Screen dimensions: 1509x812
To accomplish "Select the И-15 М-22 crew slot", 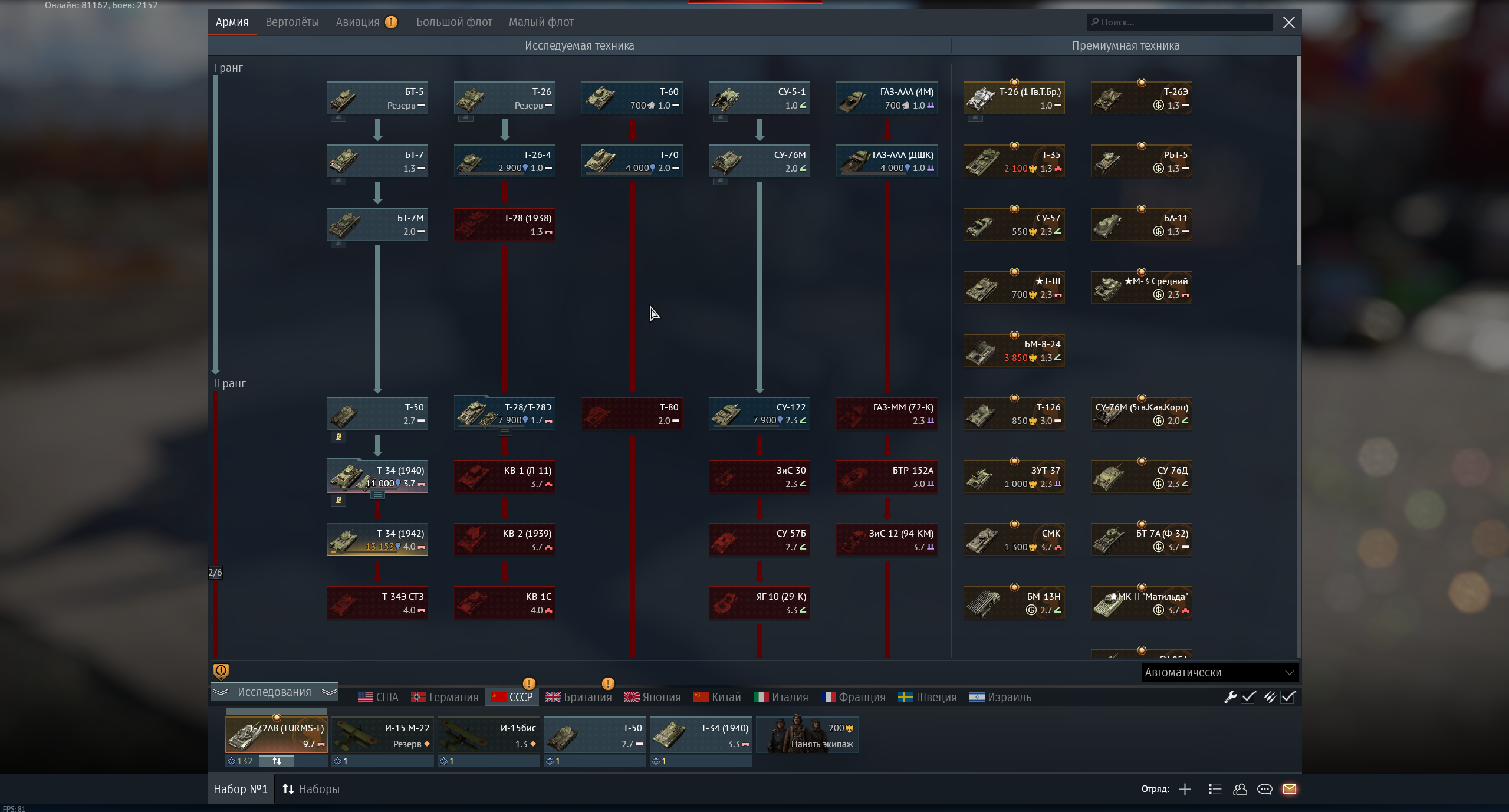I will [x=383, y=735].
